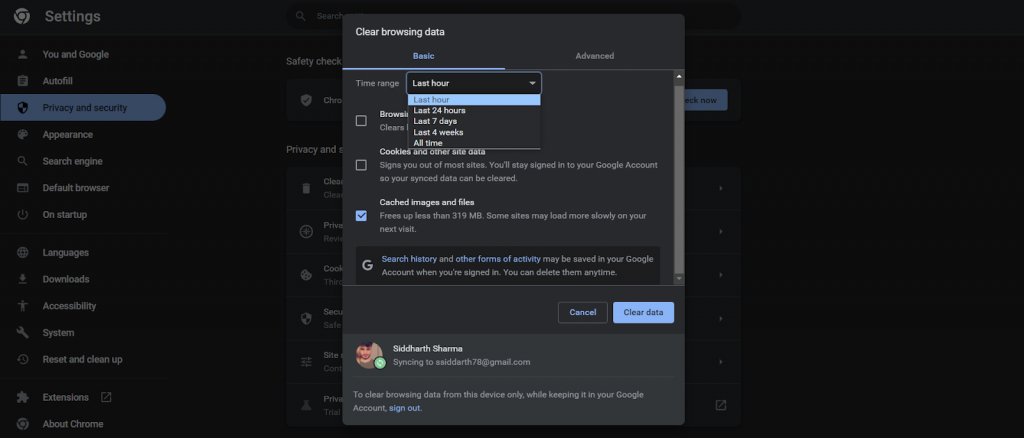Enable the Browsing history checkbox

[x=361, y=121]
